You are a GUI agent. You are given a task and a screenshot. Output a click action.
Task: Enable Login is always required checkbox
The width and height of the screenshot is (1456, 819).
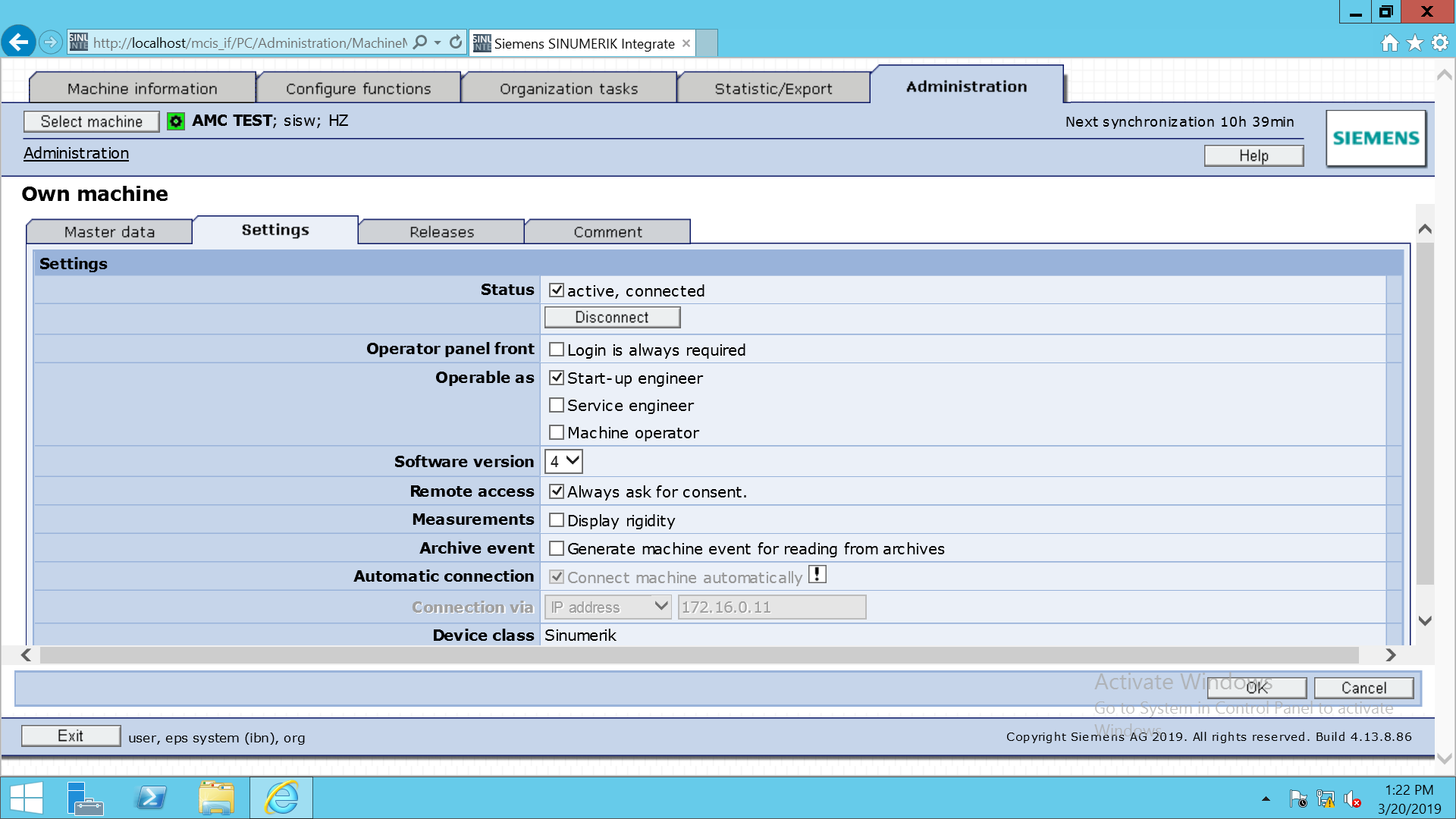557,350
